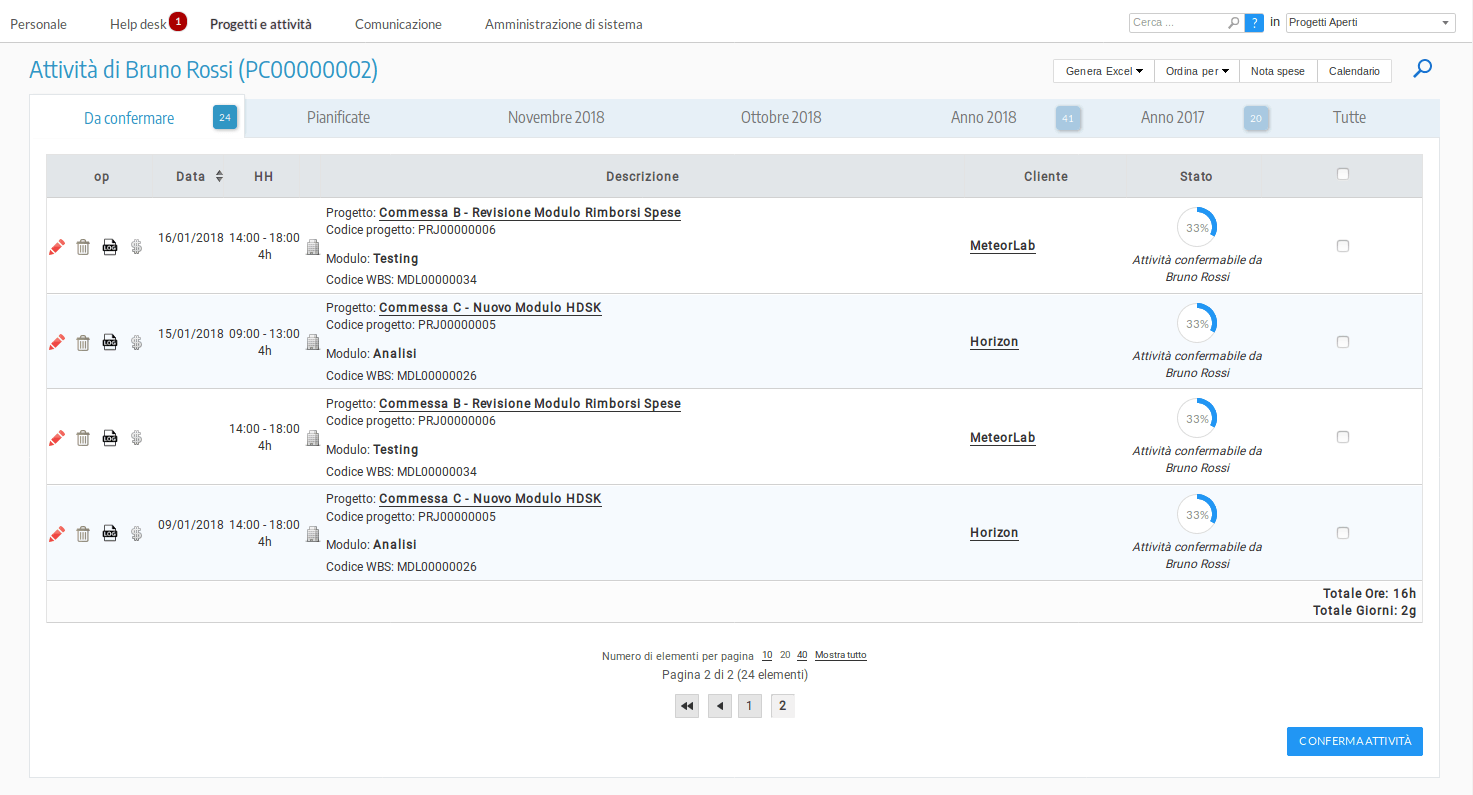
Task: Delete the 15/01/2018 activity with the trash icon
Action: 83,343
